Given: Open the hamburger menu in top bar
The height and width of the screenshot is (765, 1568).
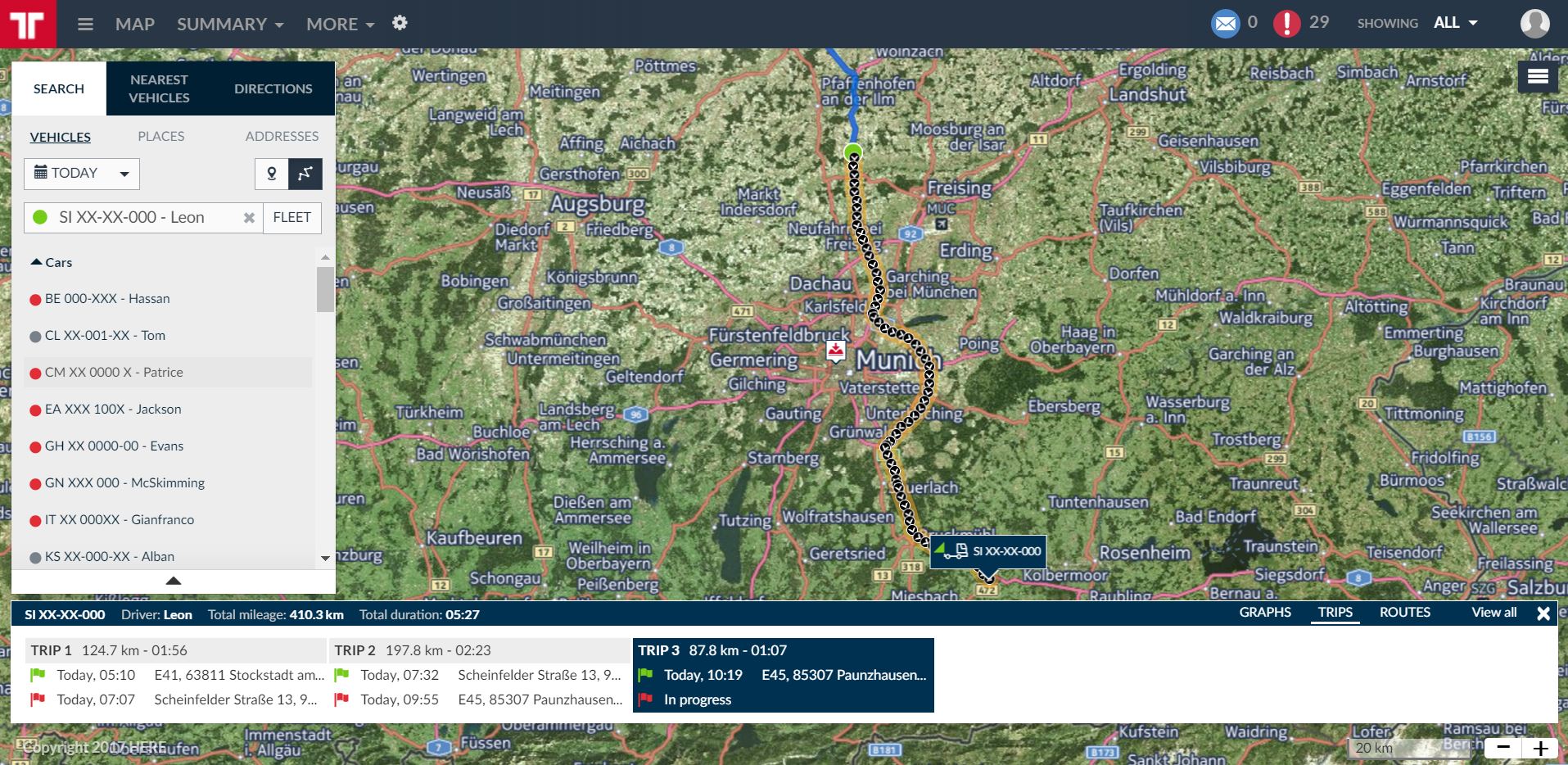Looking at the screenshot, I should pyautogui.click(x=85, y=25).
